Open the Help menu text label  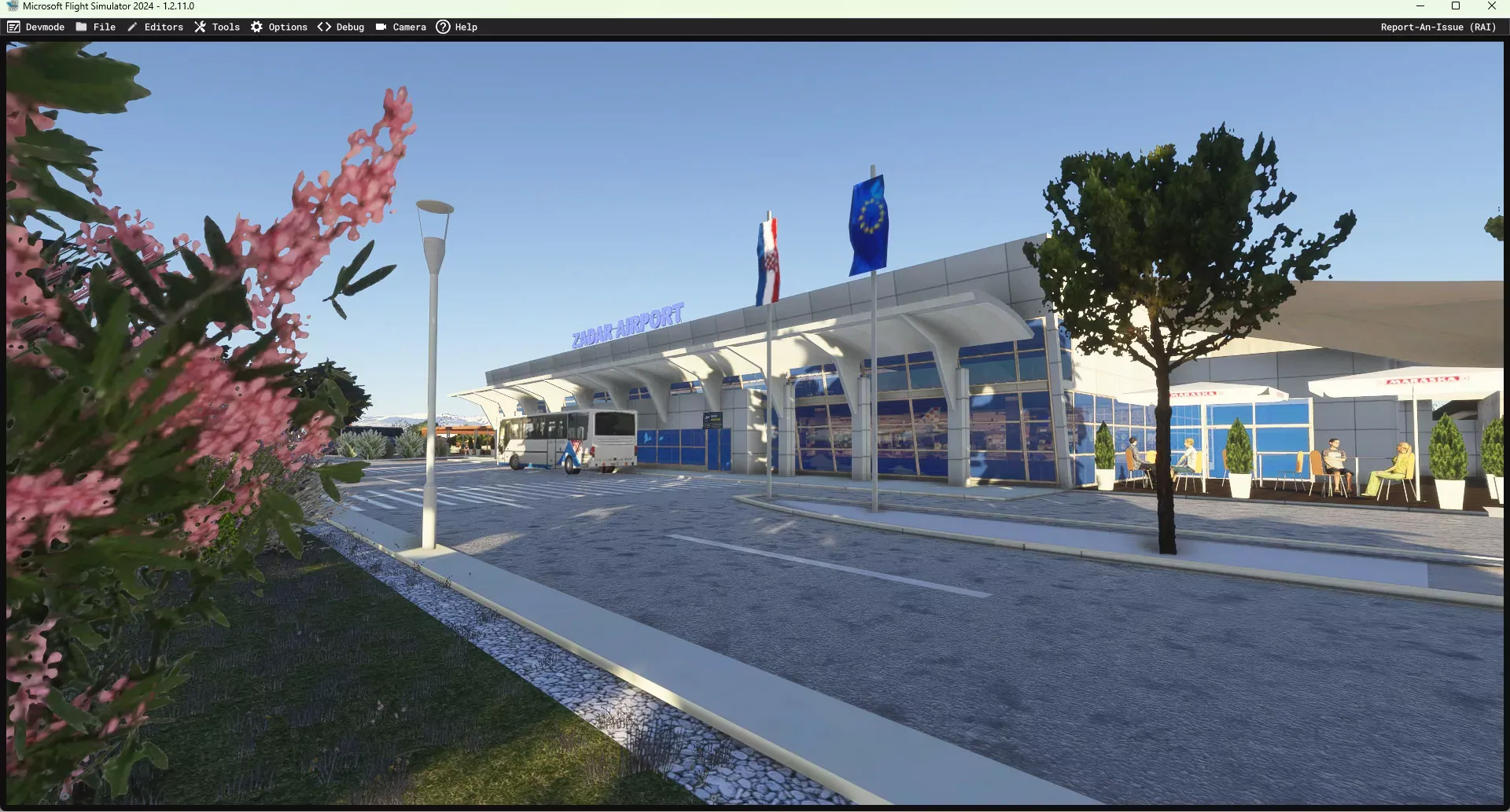pyautogui.click(x=466, y=27)
